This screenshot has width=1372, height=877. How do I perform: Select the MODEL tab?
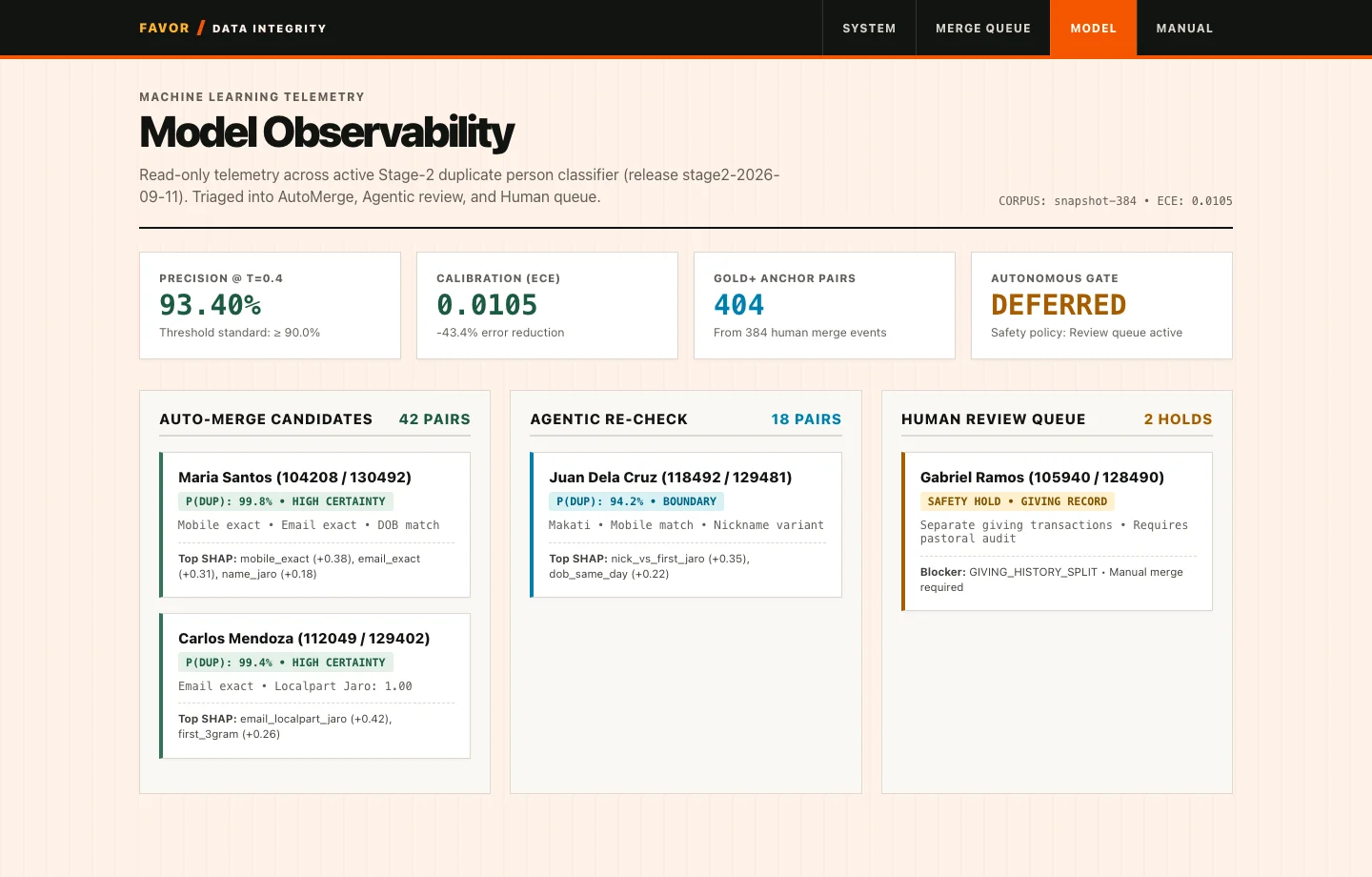(1093, 29)
